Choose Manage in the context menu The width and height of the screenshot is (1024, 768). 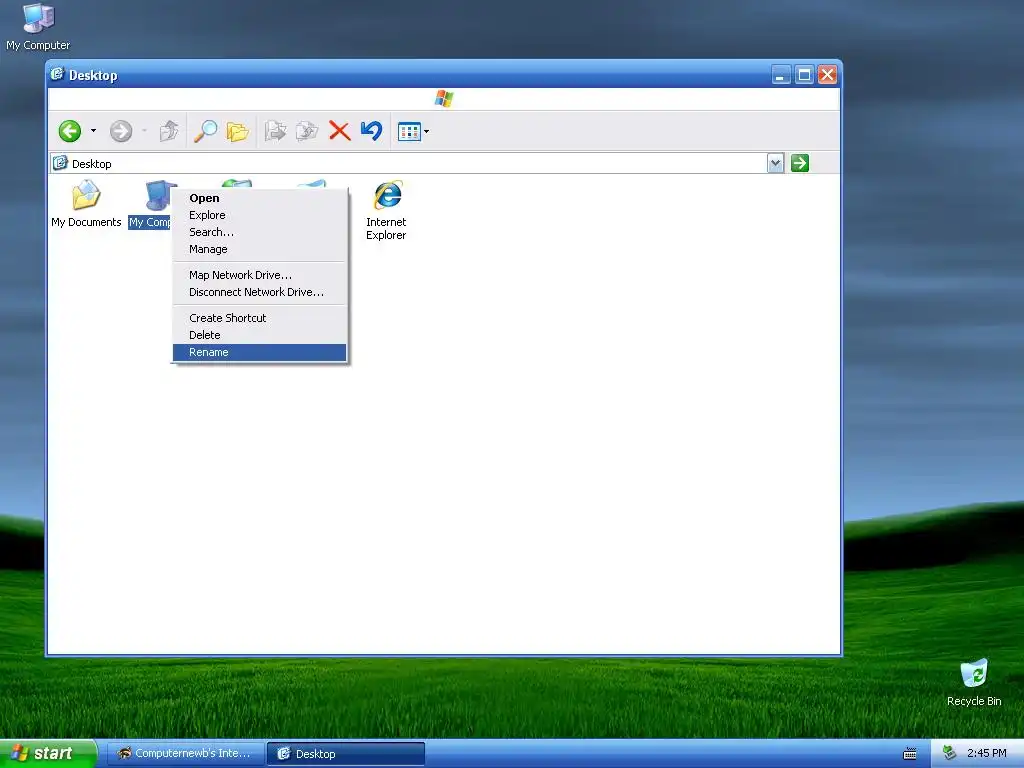pyautogui.click(x=259, y=249)
